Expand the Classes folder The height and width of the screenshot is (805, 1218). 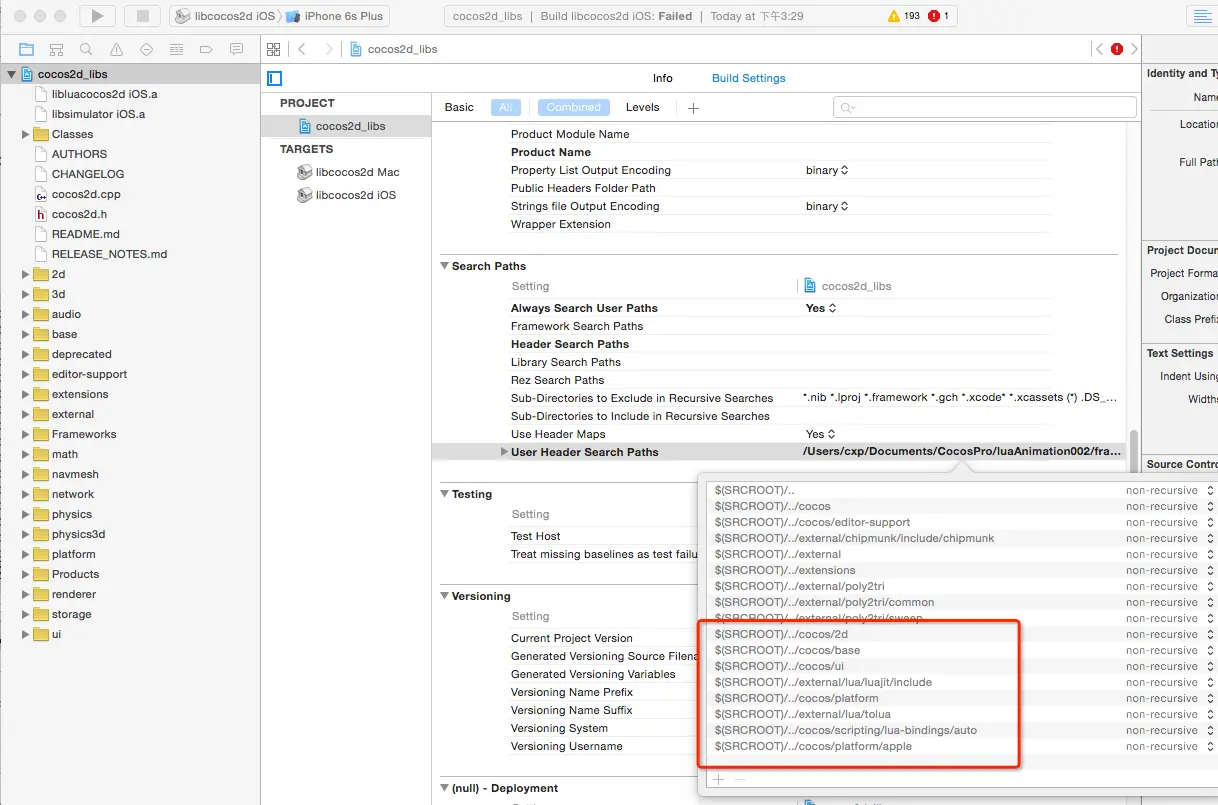[26, 134]
